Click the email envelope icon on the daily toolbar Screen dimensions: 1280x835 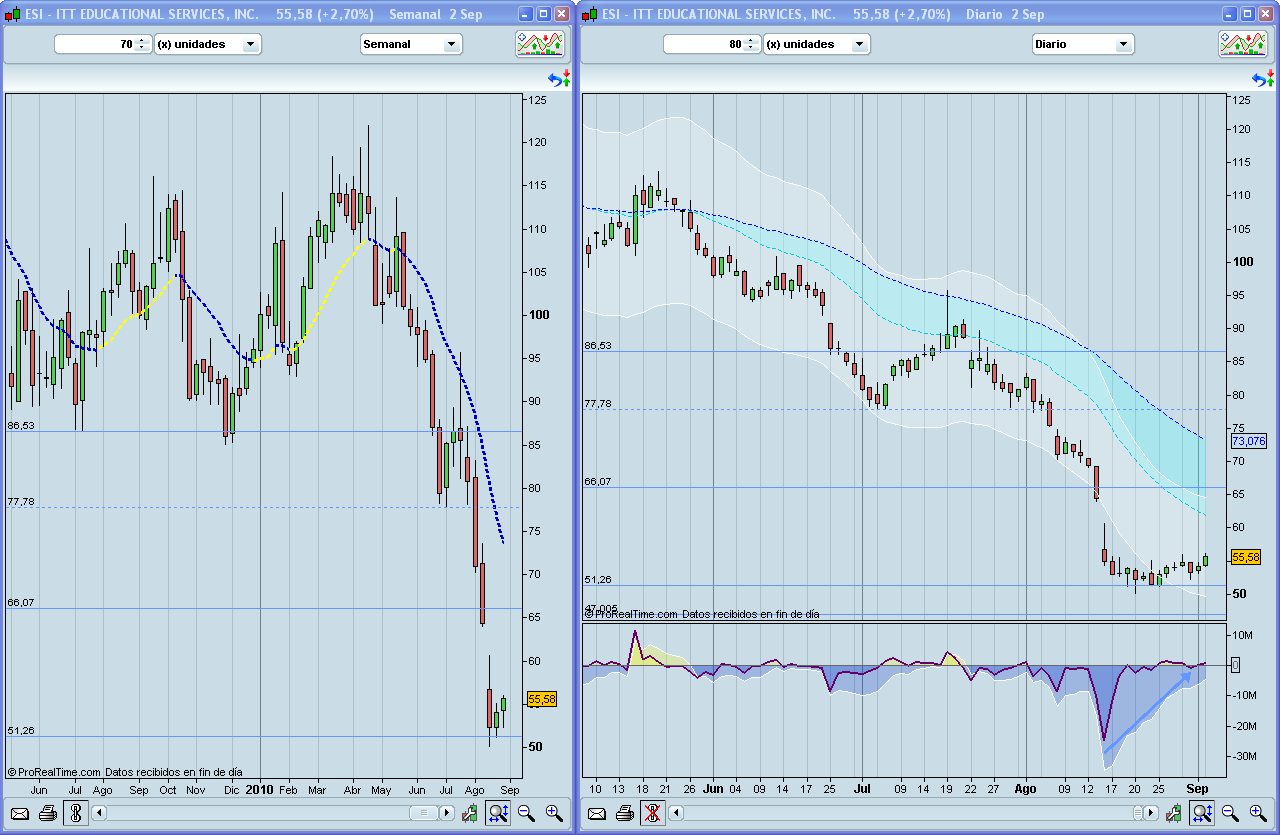597,813
